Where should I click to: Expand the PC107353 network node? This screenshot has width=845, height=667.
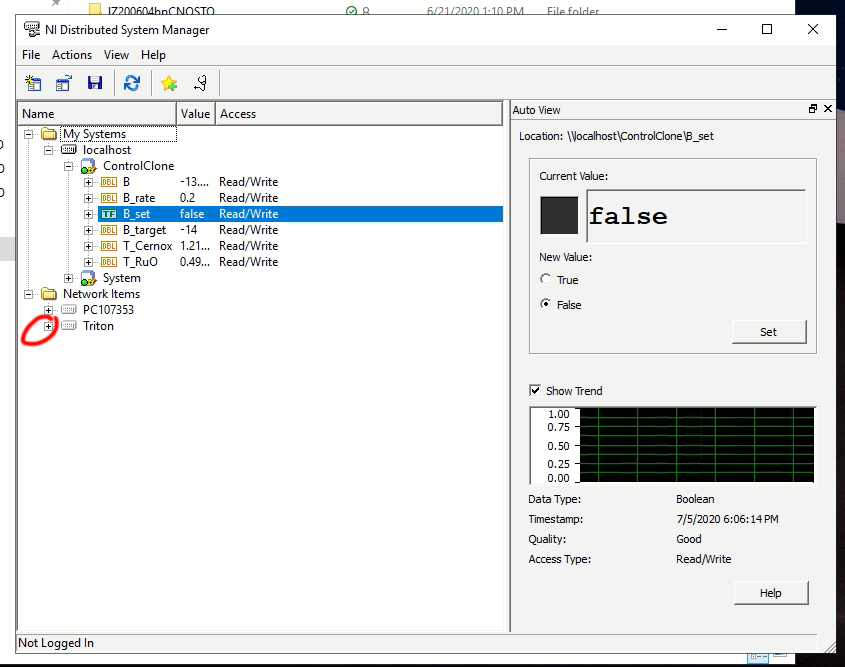tap(49, 310)
